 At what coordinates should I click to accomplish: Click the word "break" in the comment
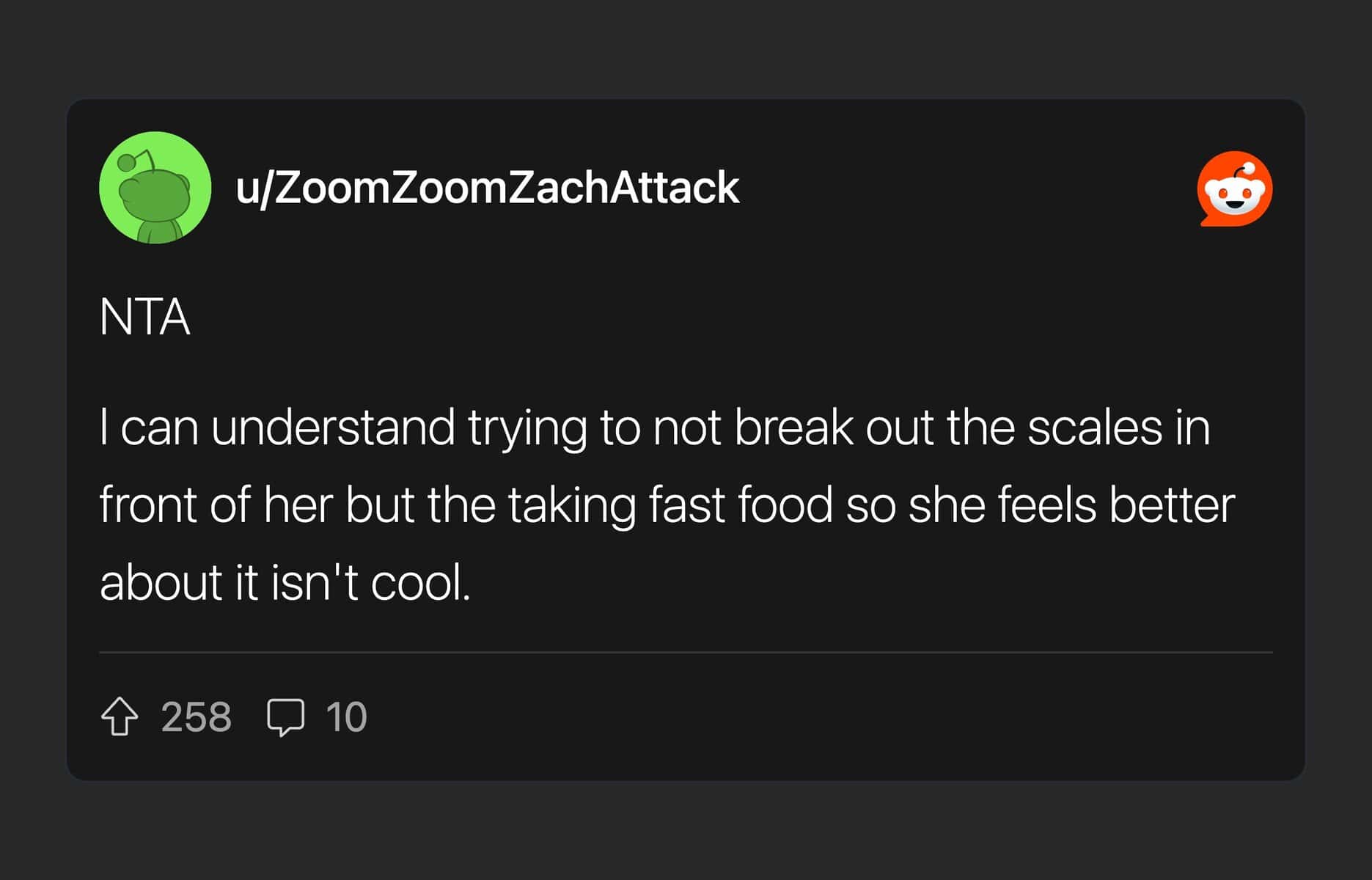(x=793, y=427)
